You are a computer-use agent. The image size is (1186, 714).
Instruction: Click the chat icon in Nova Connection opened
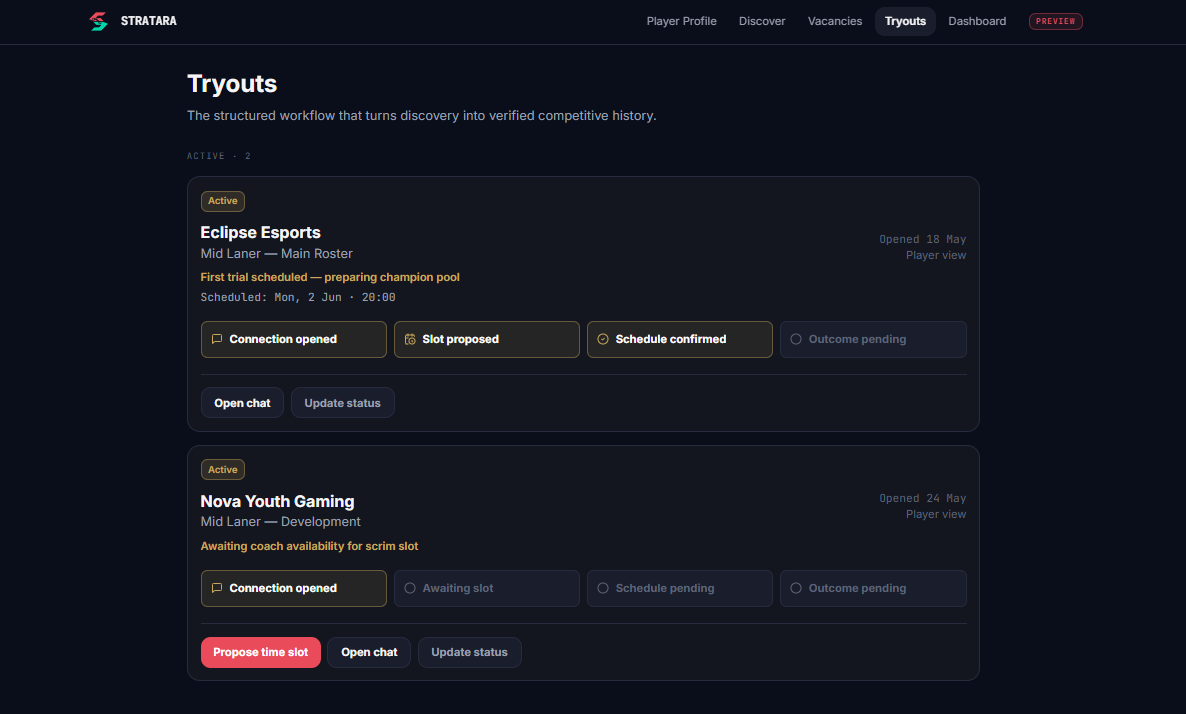(x=217, y=588)
